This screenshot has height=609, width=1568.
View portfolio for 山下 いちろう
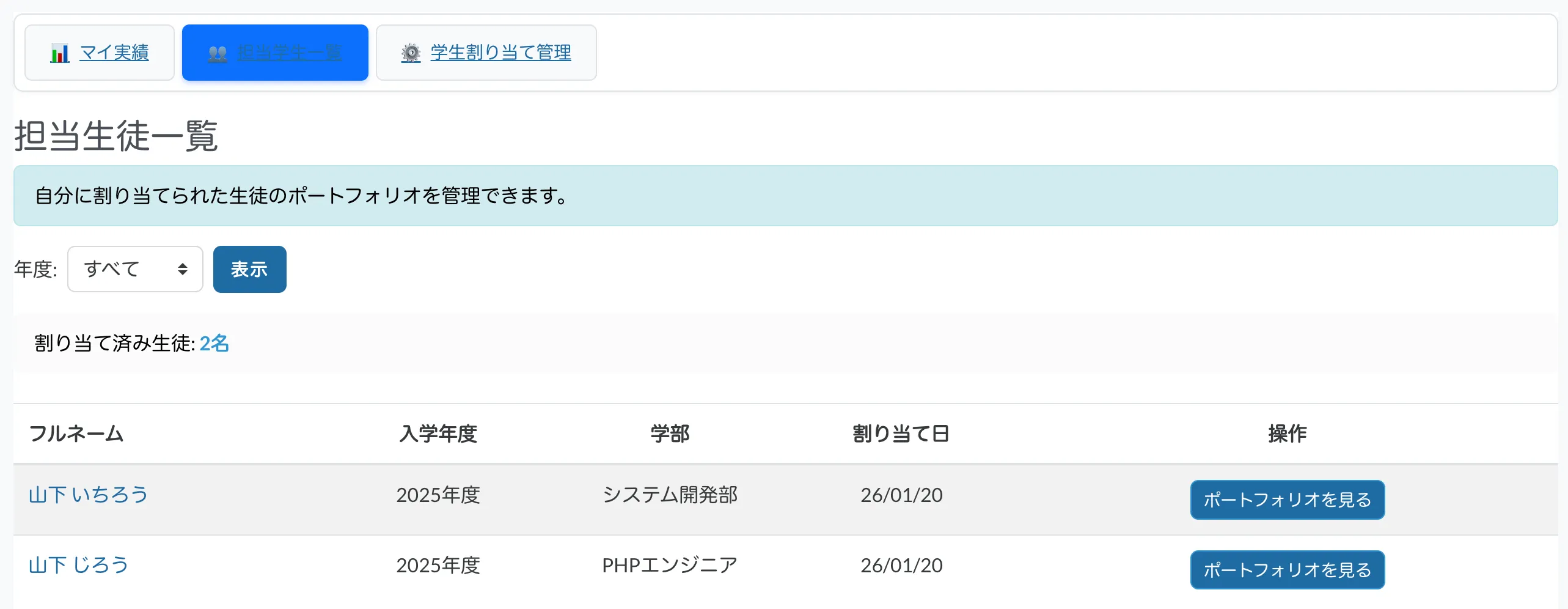(1287, 500)
